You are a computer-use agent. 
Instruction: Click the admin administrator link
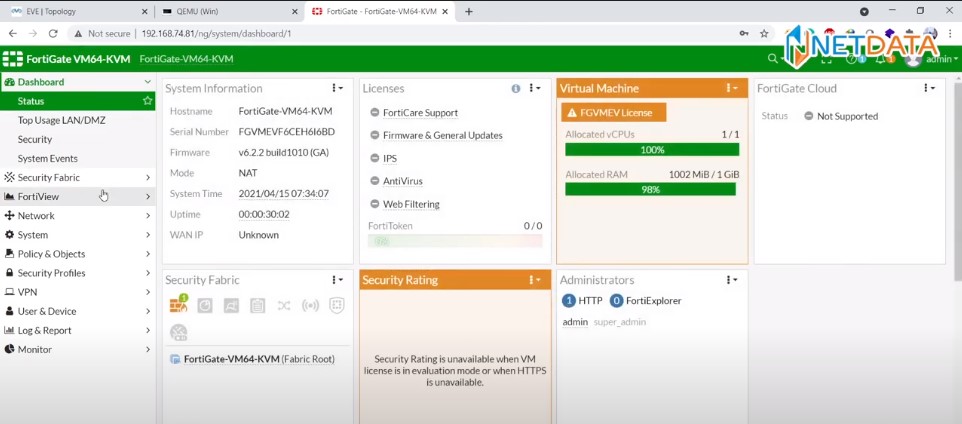[575, 322]
